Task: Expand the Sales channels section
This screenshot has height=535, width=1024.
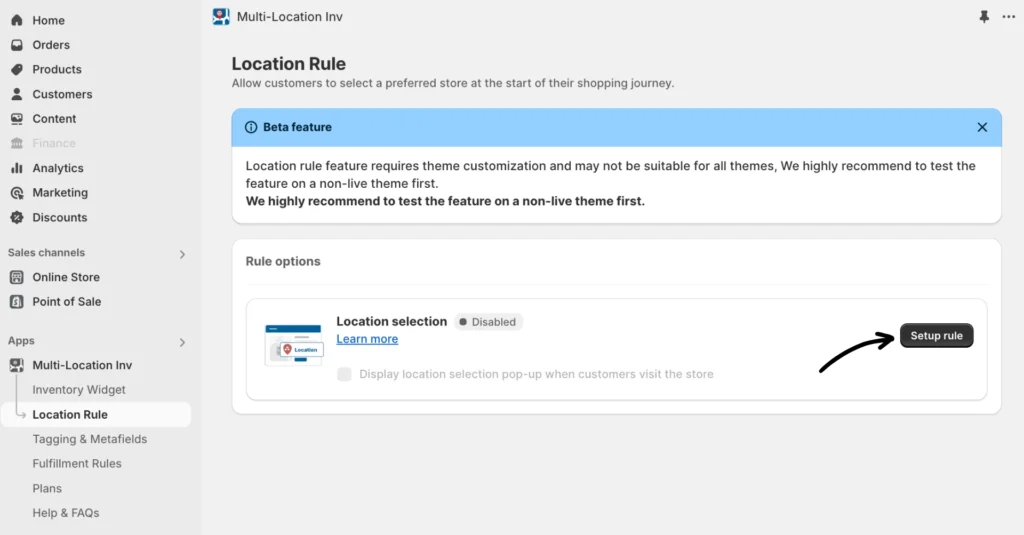Action: pos(182,254)
